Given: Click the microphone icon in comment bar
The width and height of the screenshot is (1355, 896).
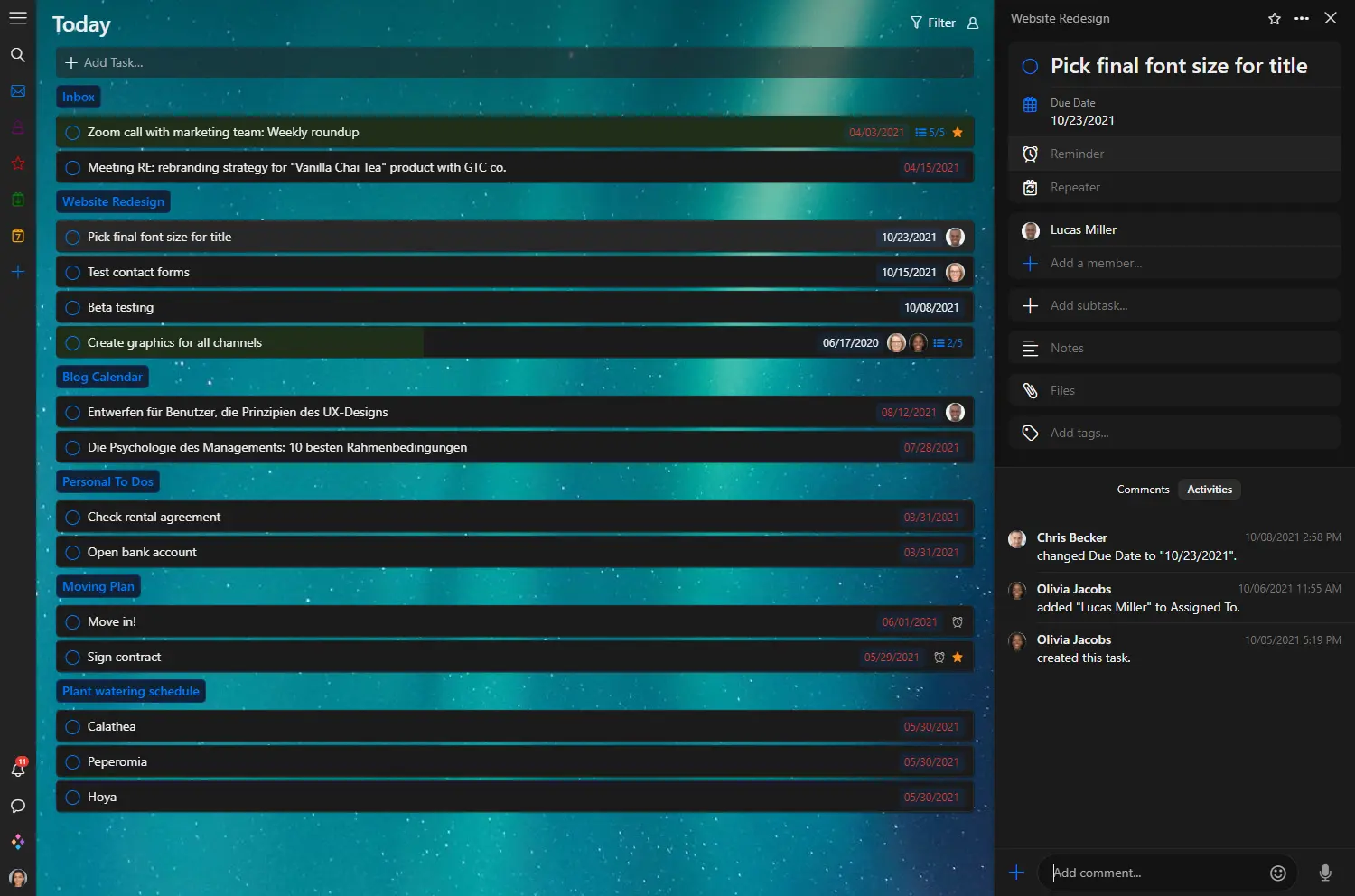Looking at the screenshot, I should coord(1324,873).
